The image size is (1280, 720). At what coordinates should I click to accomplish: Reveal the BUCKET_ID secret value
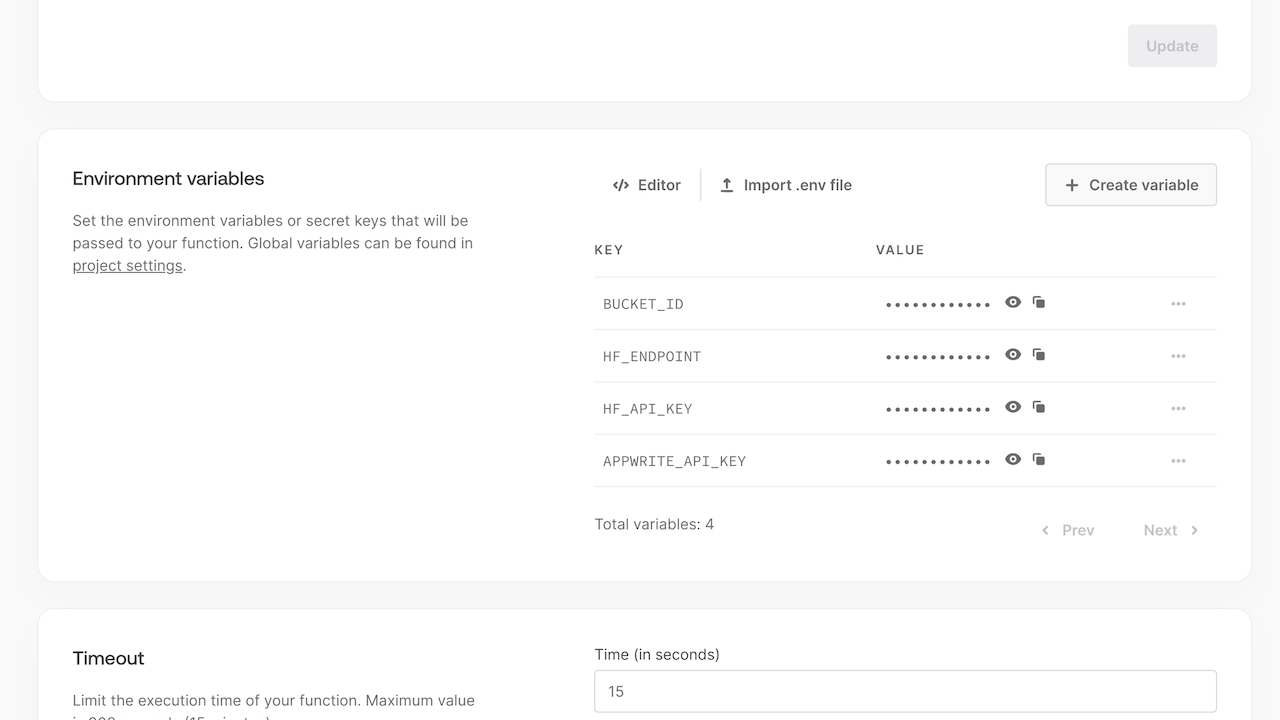click(1013, 302)
